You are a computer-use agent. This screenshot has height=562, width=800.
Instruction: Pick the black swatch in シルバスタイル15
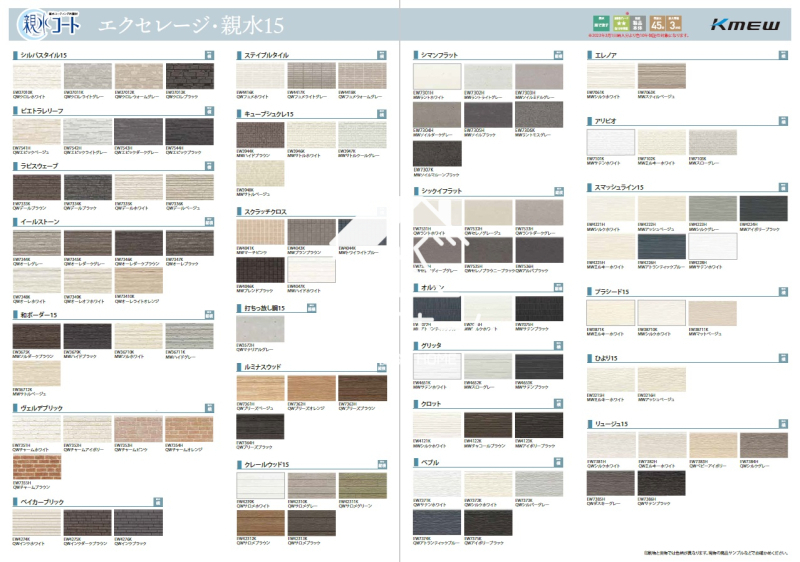click(188, 77)
